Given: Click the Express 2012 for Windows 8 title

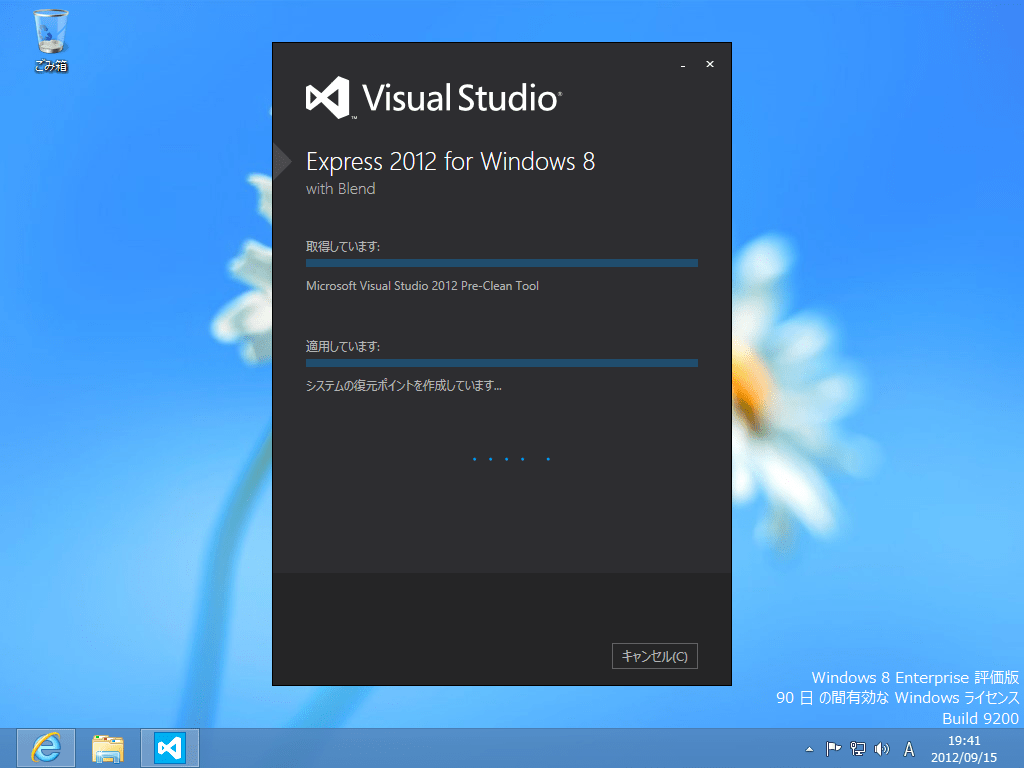Looking at the screenshot, I should pyautogui.click(x=451, y=161).
